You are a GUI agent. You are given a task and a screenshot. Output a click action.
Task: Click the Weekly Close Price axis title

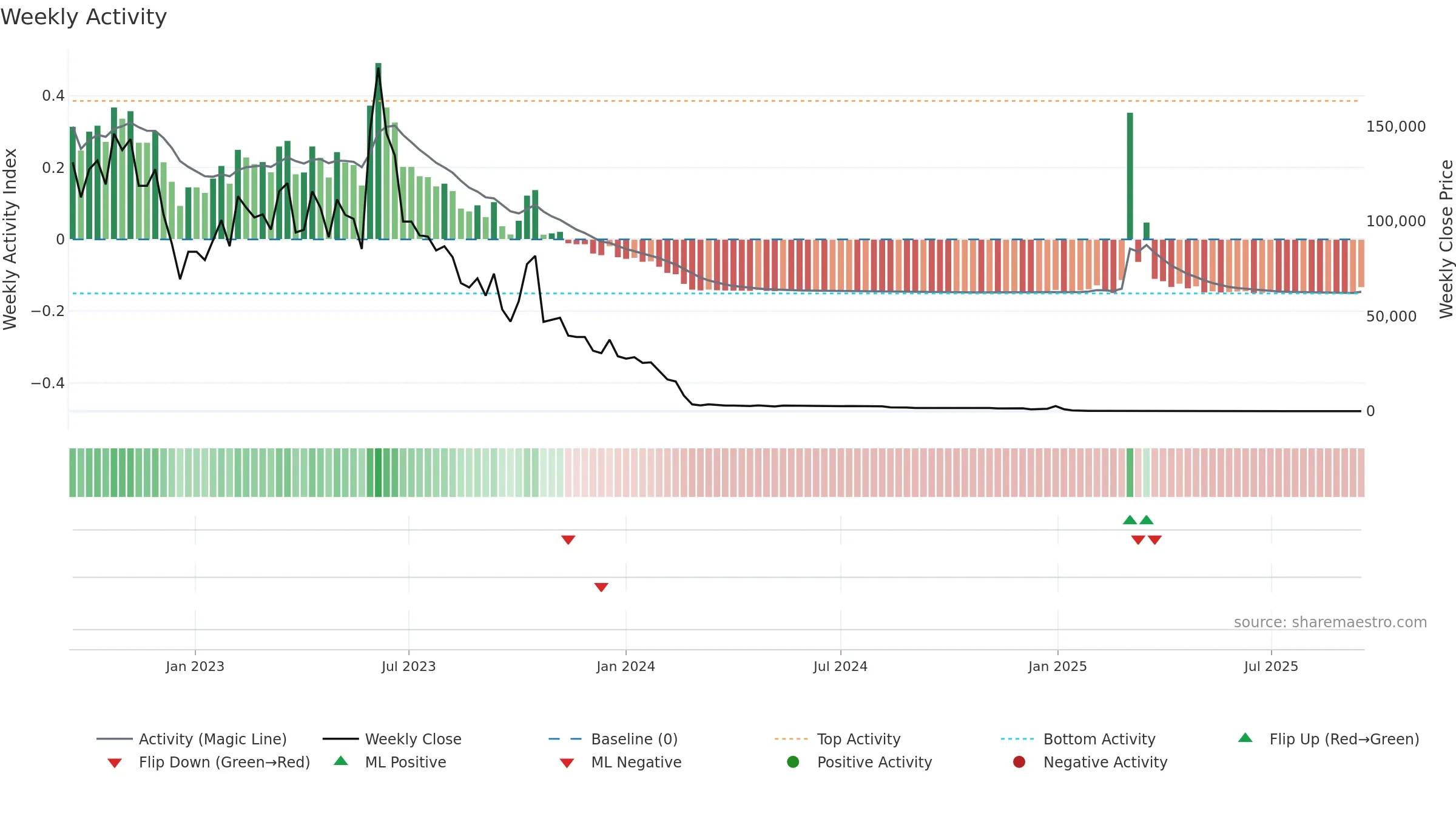pyautogui.click(x=1446, y=239)
